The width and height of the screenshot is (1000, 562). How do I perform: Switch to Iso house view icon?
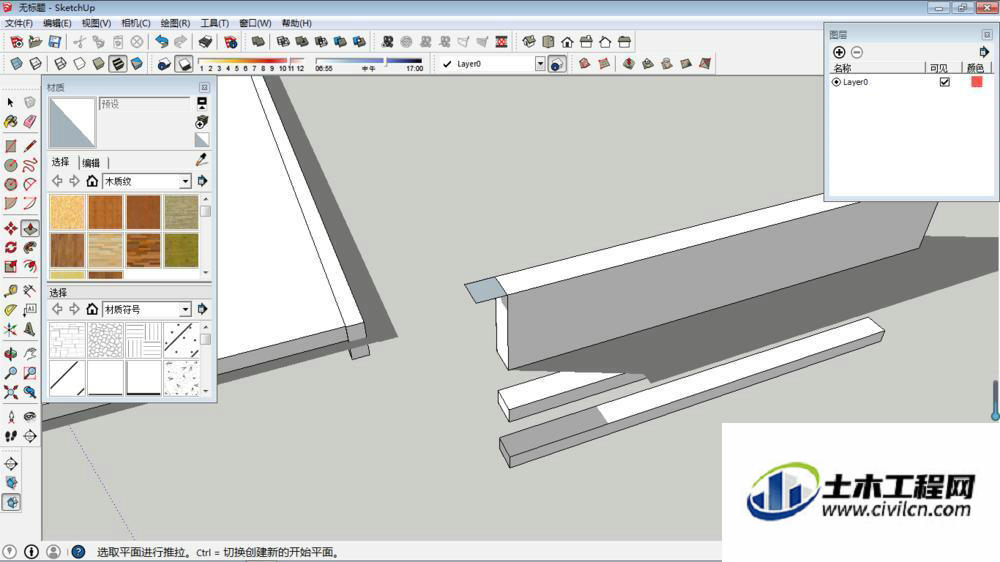pyautogui.click(x=529, y=42)
